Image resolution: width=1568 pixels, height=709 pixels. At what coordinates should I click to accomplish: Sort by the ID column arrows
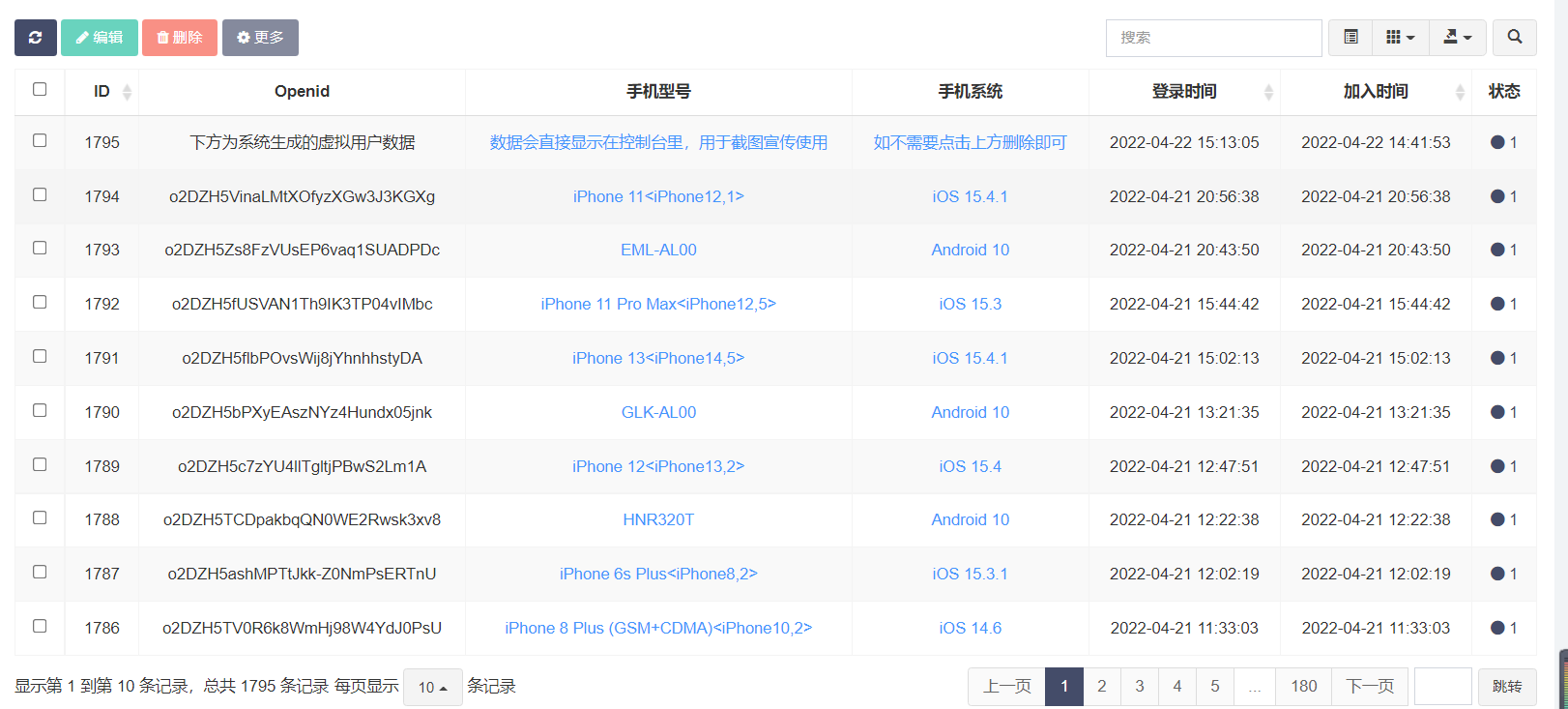coord(127,92)
